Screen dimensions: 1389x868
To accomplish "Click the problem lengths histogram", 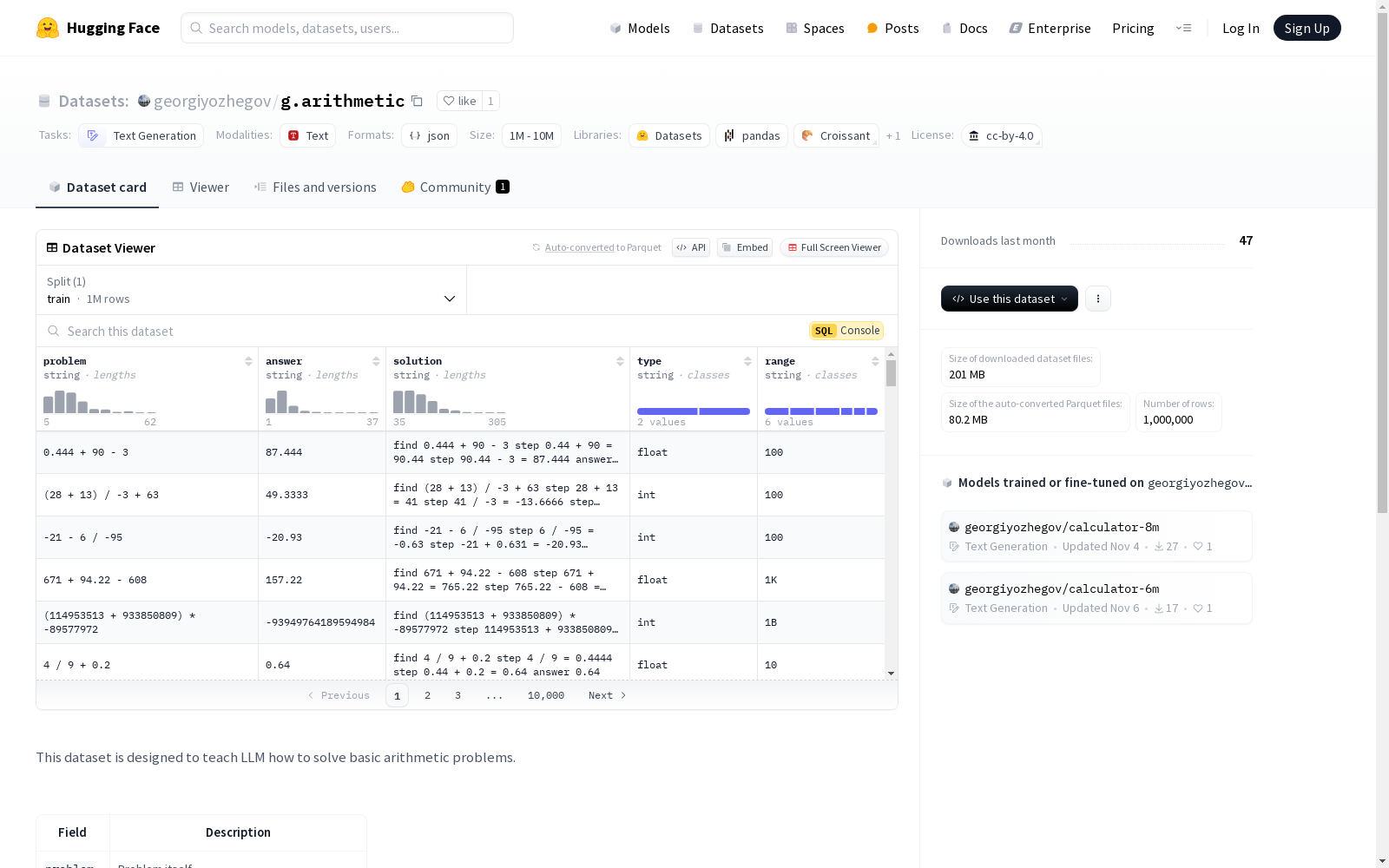I will (x=100, y=402).
